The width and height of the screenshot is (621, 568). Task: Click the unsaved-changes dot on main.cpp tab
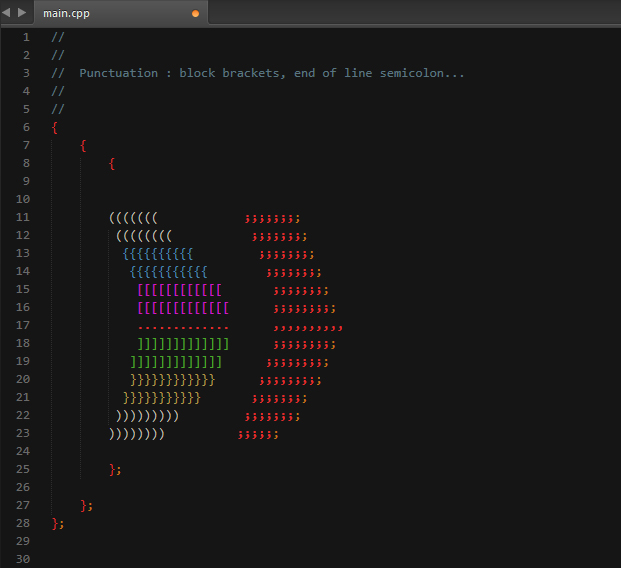[195, 13]
